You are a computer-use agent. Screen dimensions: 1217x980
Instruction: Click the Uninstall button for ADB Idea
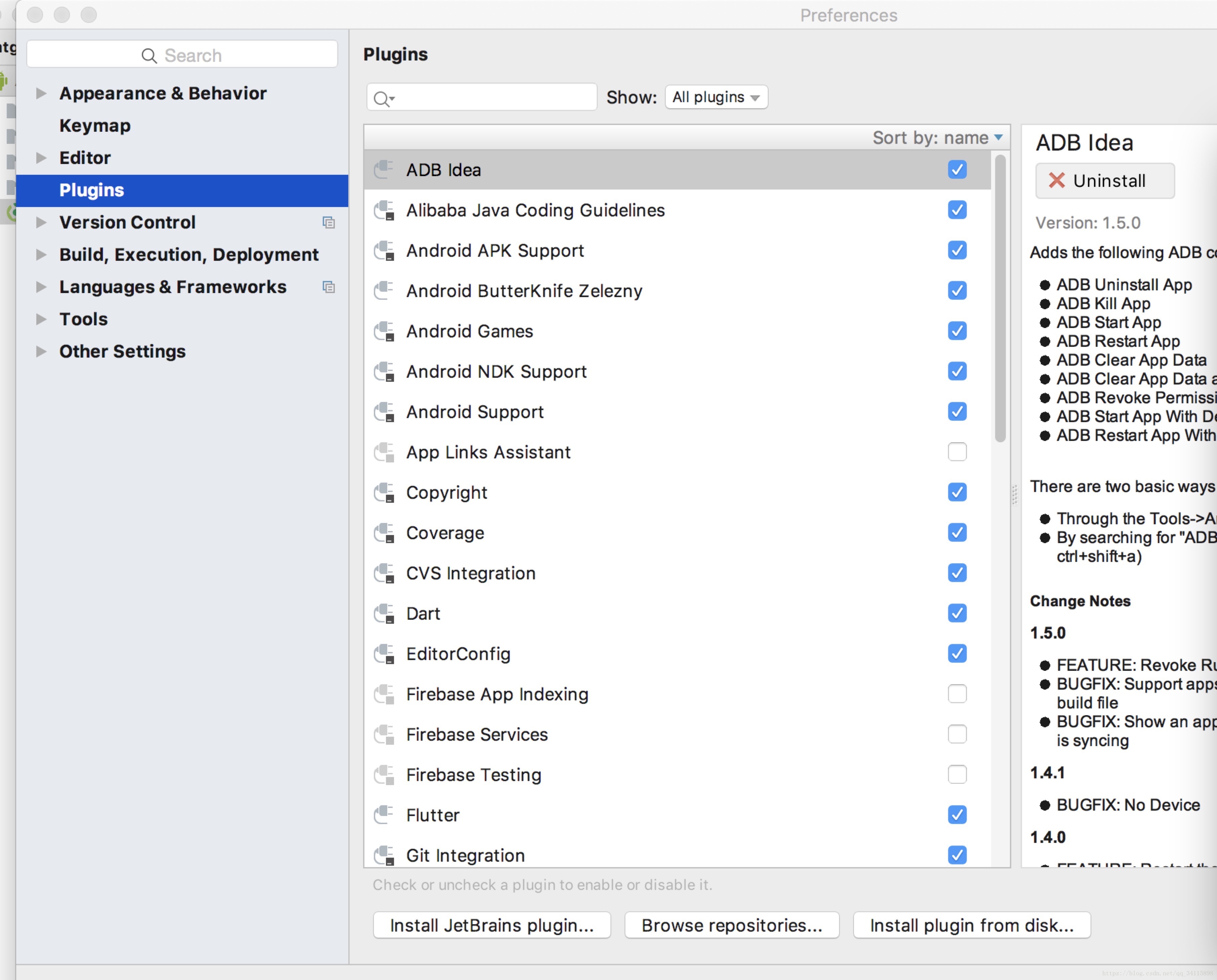pos(1105,181)
